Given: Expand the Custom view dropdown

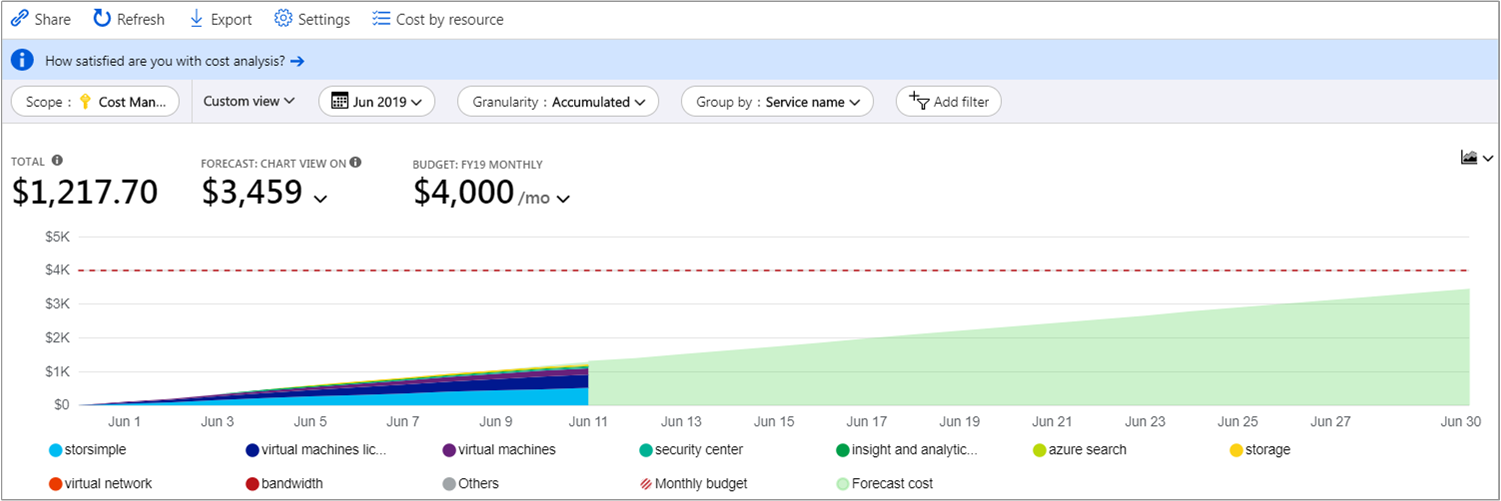Looking at the screenshot, I should 249,101.
